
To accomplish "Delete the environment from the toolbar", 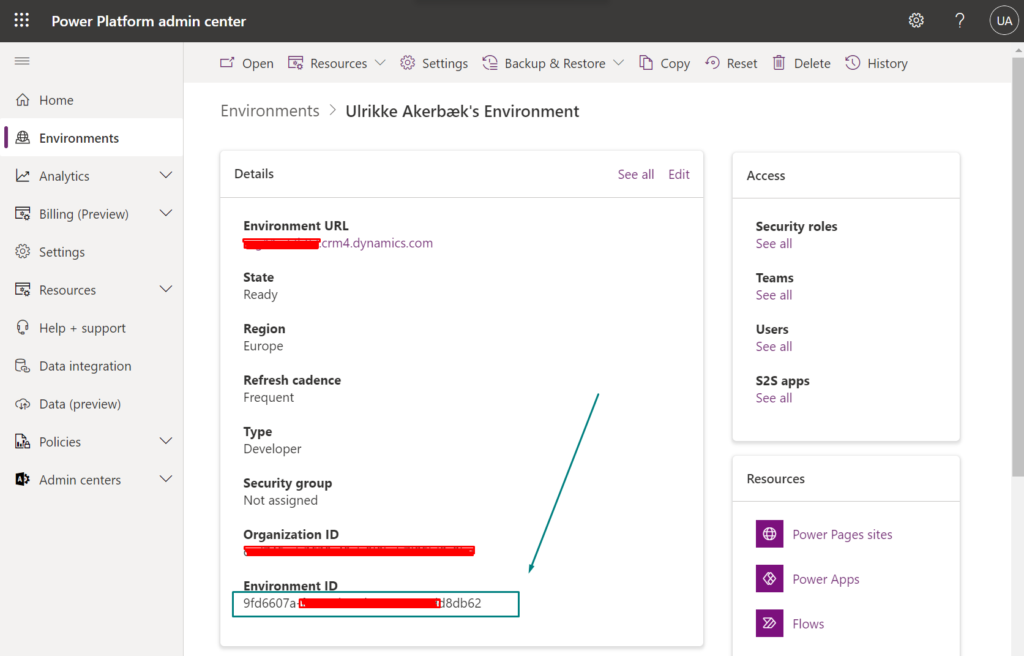I will coord(801,63).
